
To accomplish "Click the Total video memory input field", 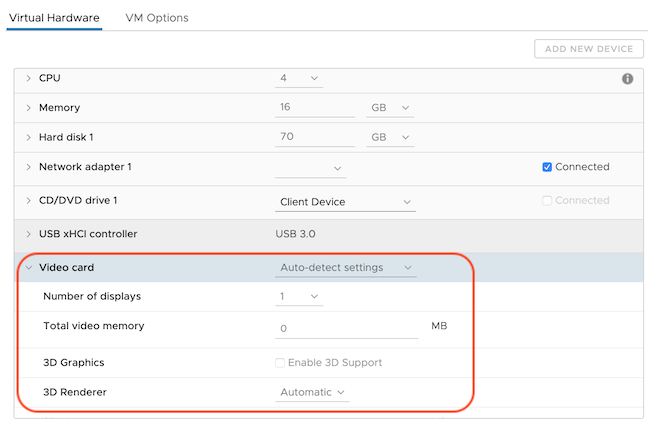I will 346,329.
